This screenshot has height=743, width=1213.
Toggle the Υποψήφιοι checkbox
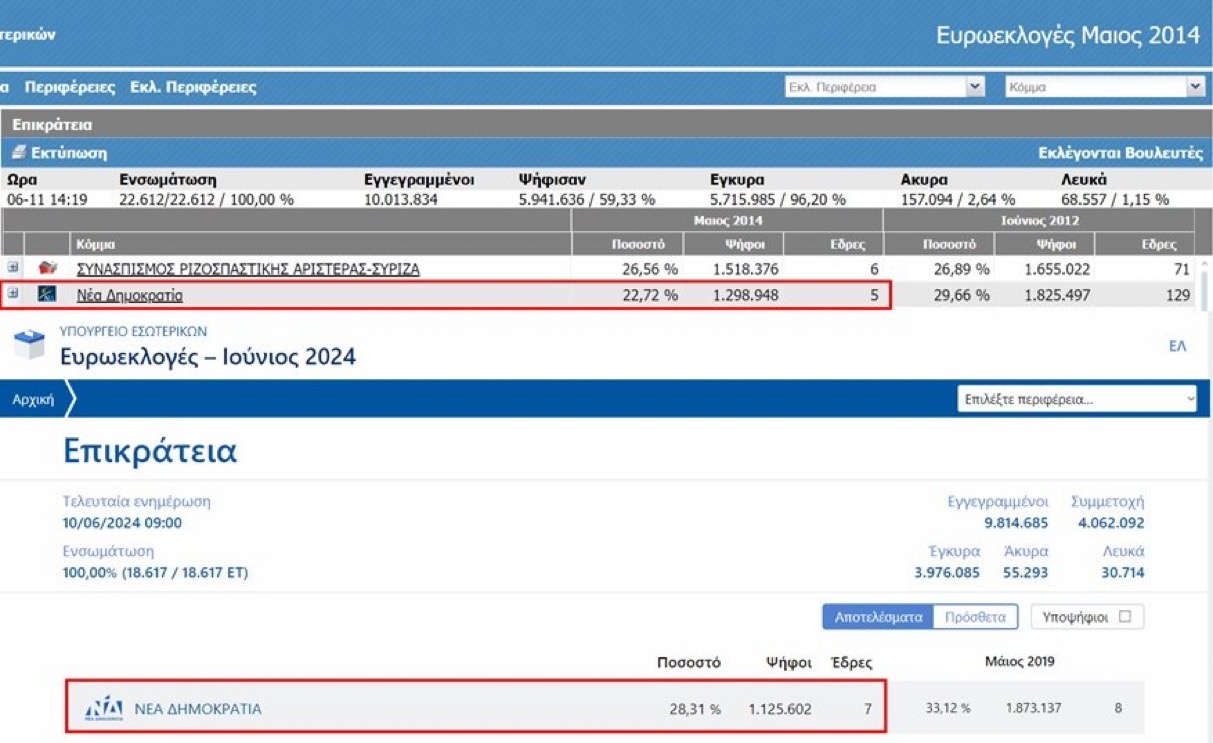pos(1125,617)
